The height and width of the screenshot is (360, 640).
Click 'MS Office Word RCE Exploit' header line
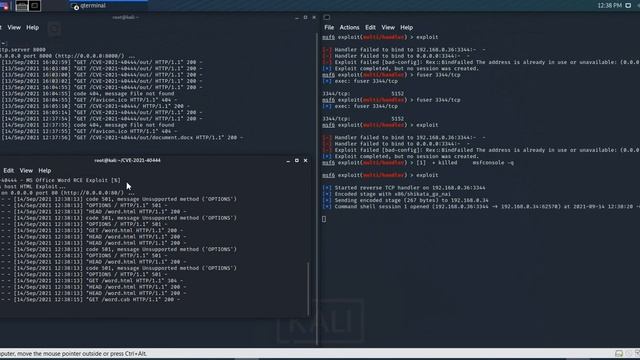pos(60,180)
